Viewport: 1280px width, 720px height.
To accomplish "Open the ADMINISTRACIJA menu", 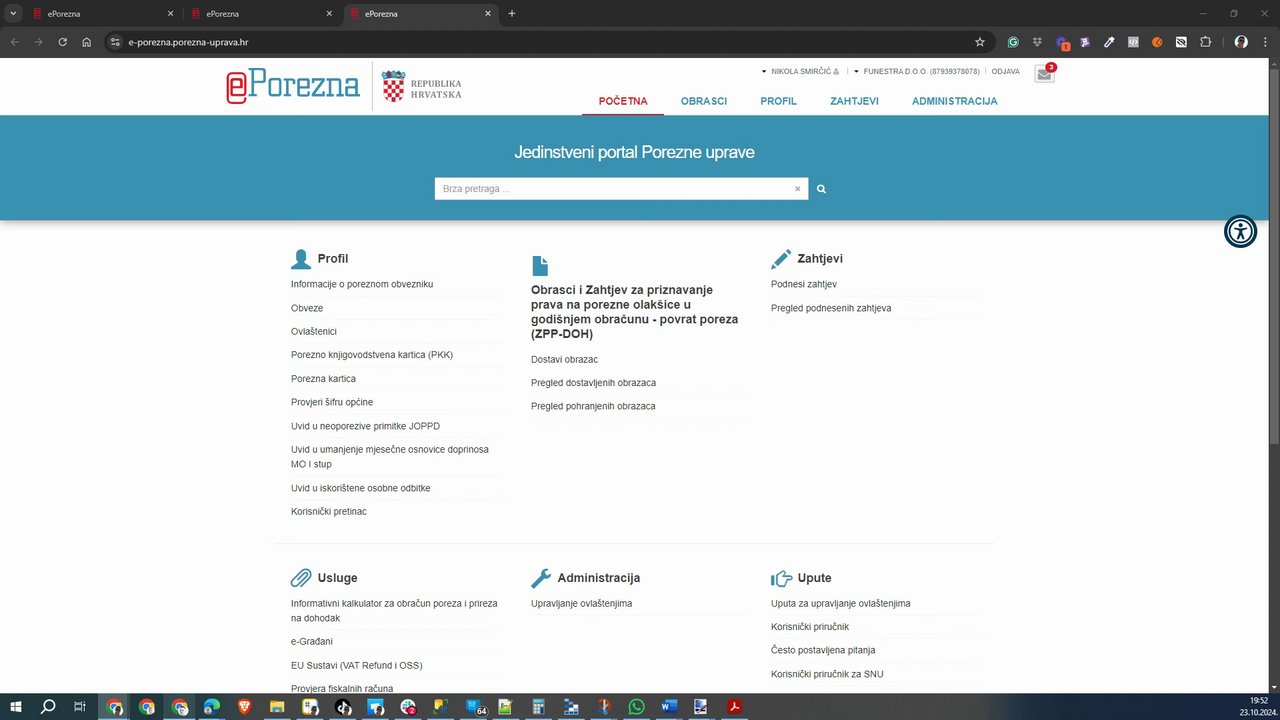I will click(954, 101).
